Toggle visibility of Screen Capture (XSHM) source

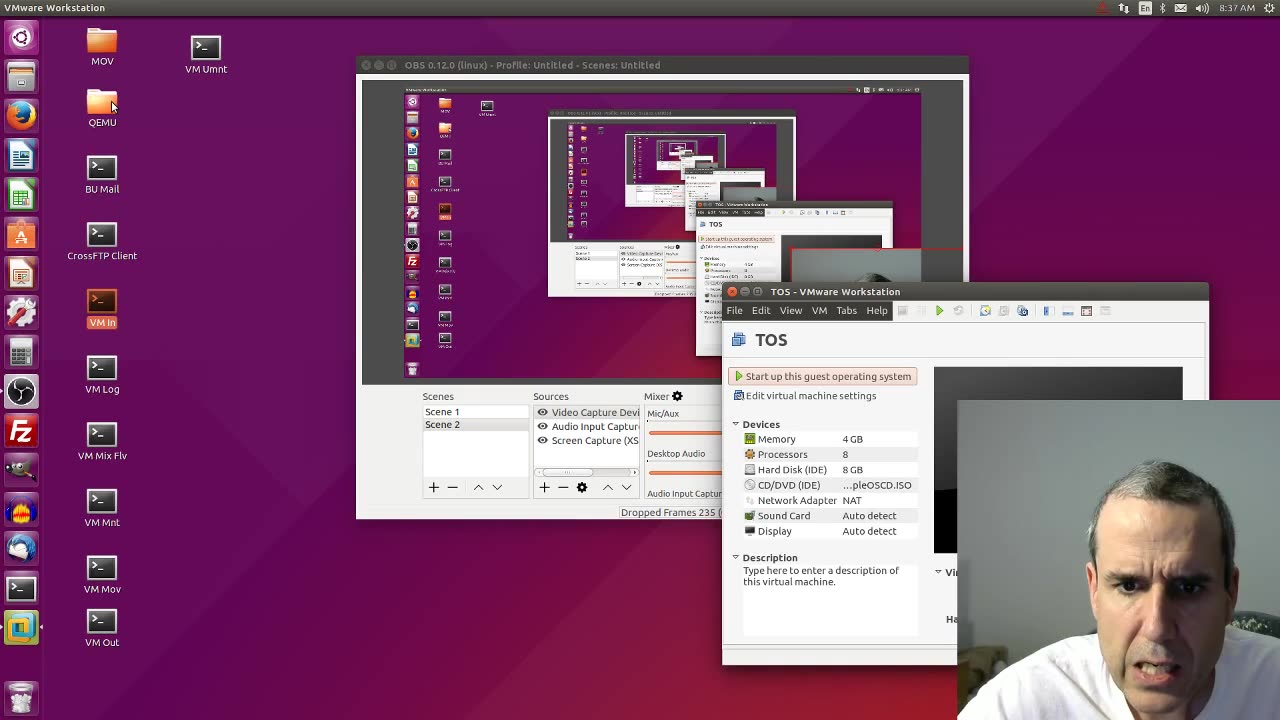542,440
